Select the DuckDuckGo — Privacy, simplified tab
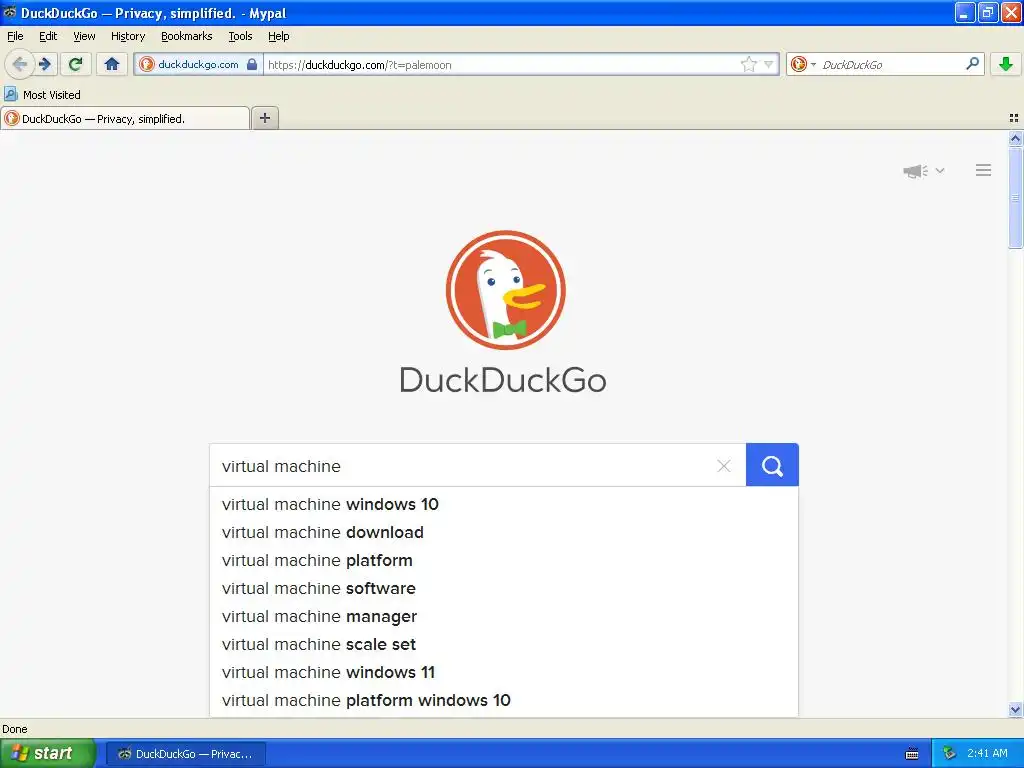The width and height of the screenshot is (1024, 768). pos(125,118)
